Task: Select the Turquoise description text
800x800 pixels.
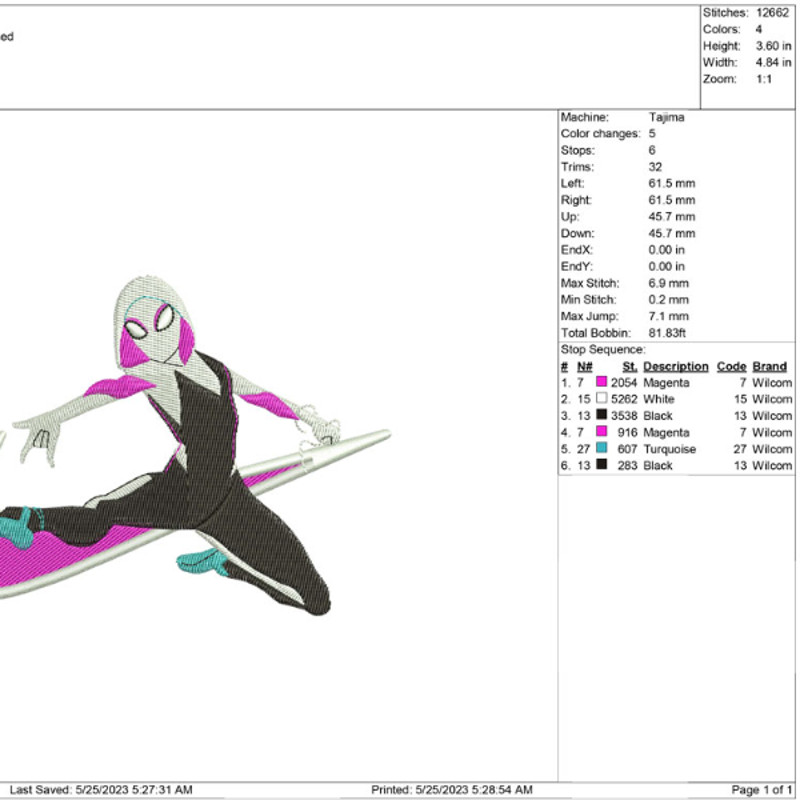Action: point(669,450)
